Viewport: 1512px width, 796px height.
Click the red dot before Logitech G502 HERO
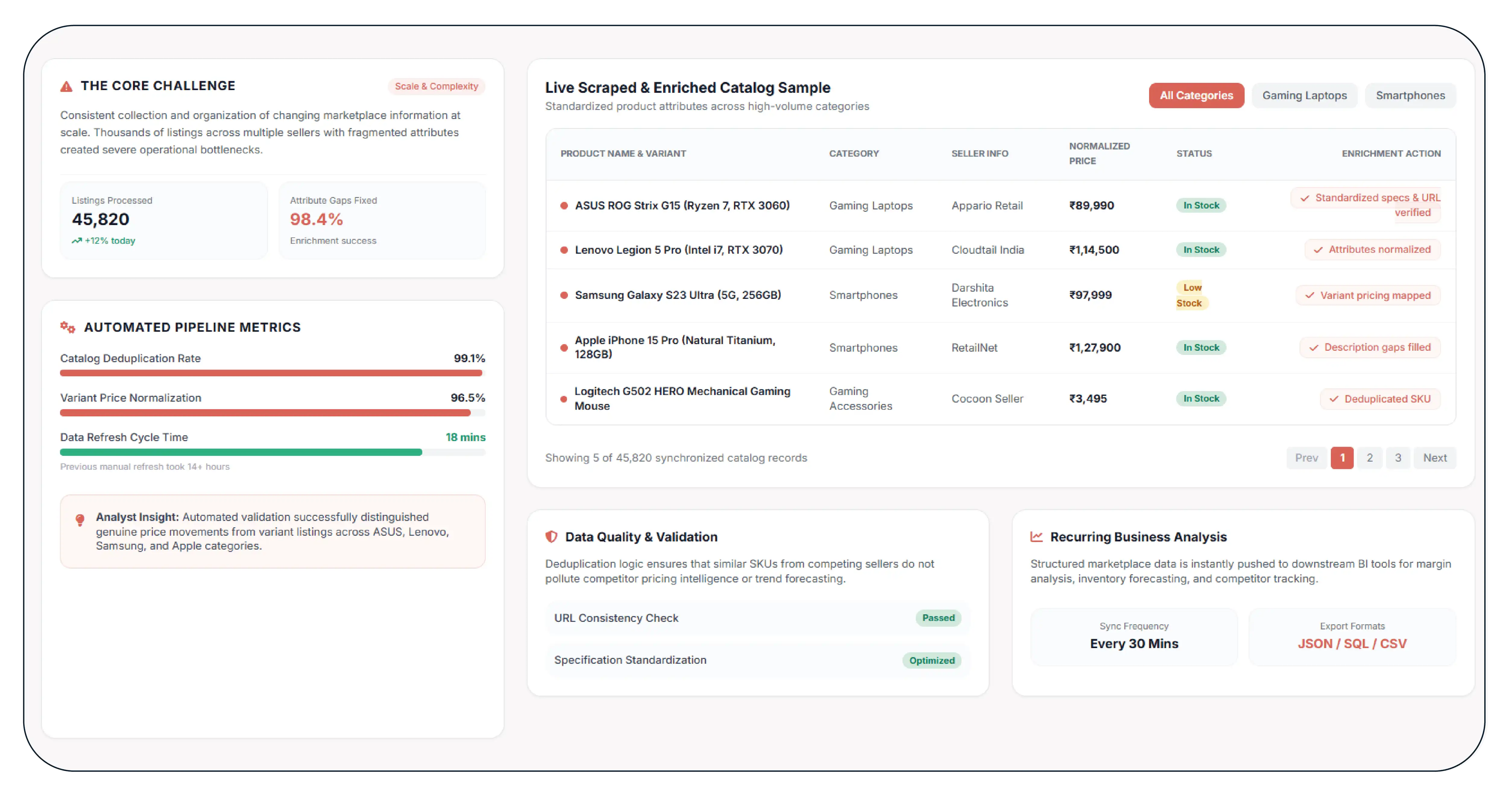(x=563, y=399)
